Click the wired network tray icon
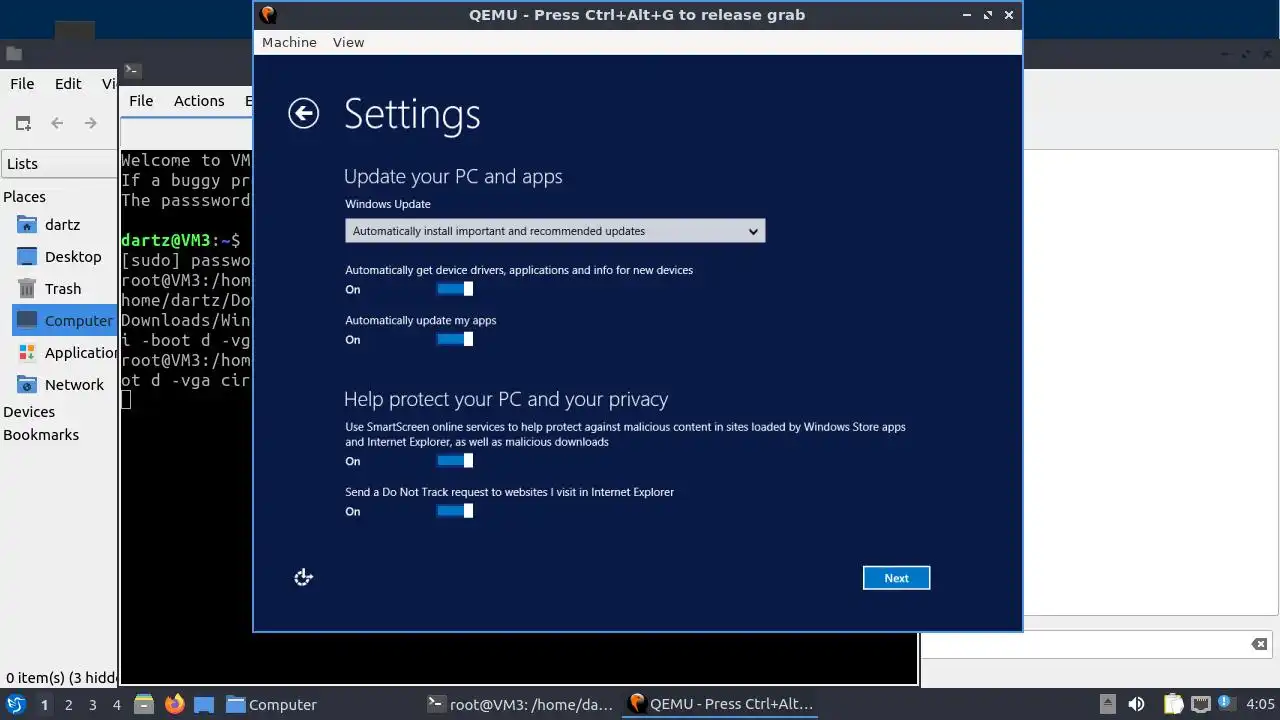 (1200, 704)
